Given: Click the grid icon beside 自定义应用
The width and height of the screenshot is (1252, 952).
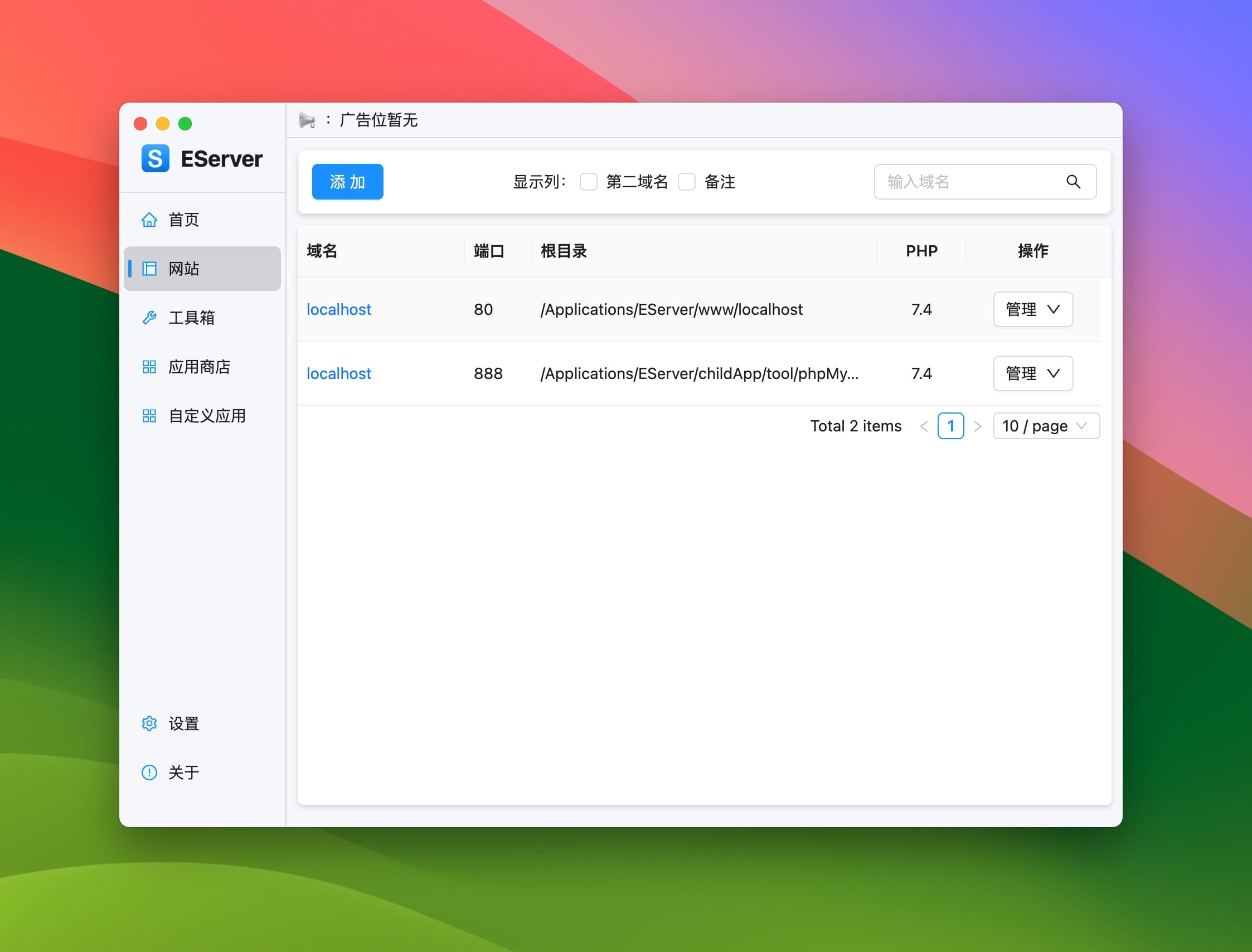Looking at the screenshot, I should click(x=149, y=416).
